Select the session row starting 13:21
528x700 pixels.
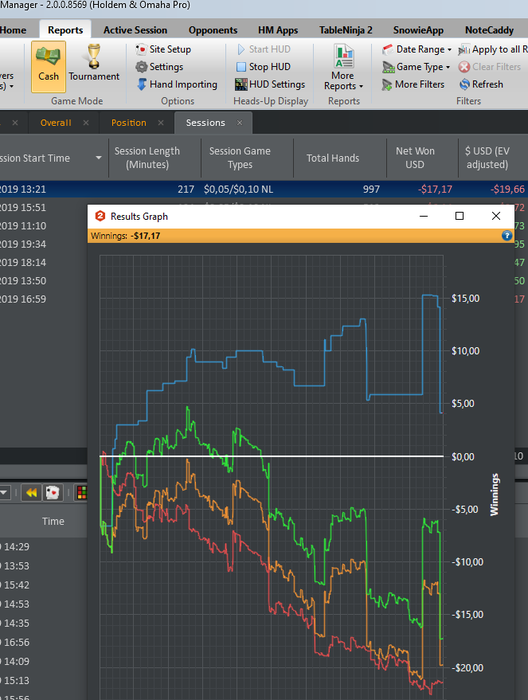pyautogui.click(x=264, y=189)
